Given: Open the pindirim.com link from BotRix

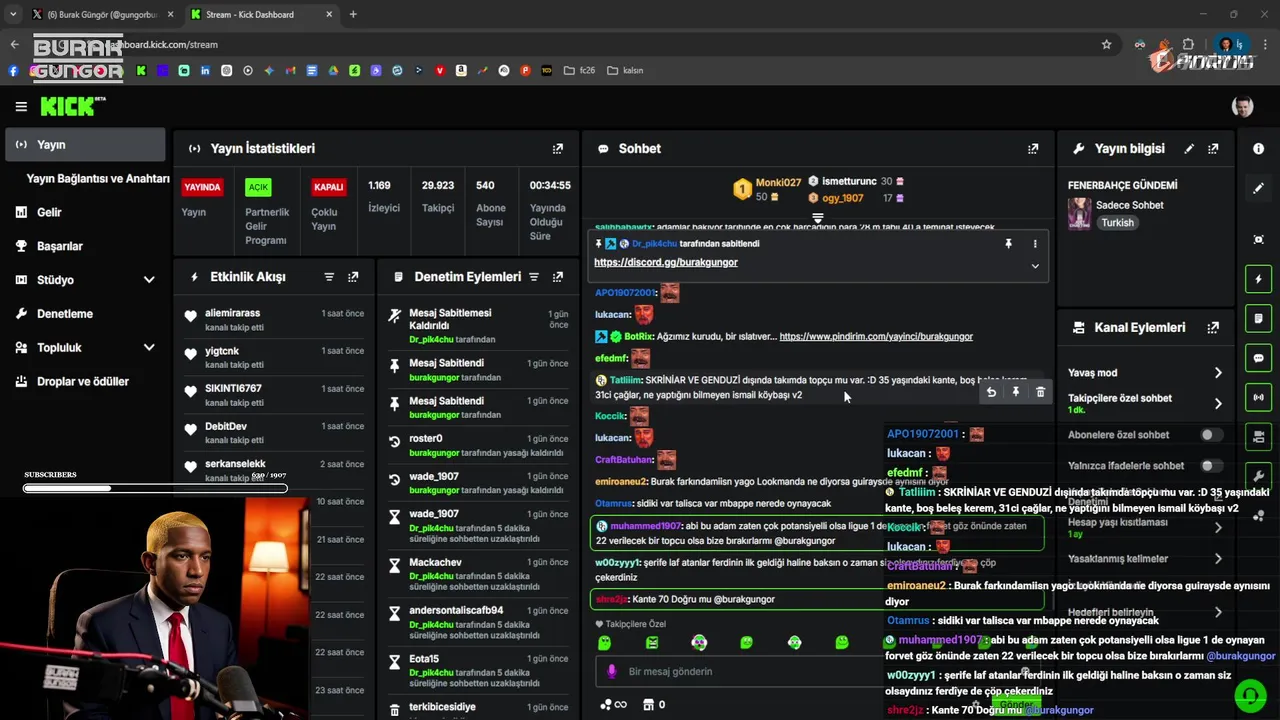Looking at the screenshot, I should point(876,337).
